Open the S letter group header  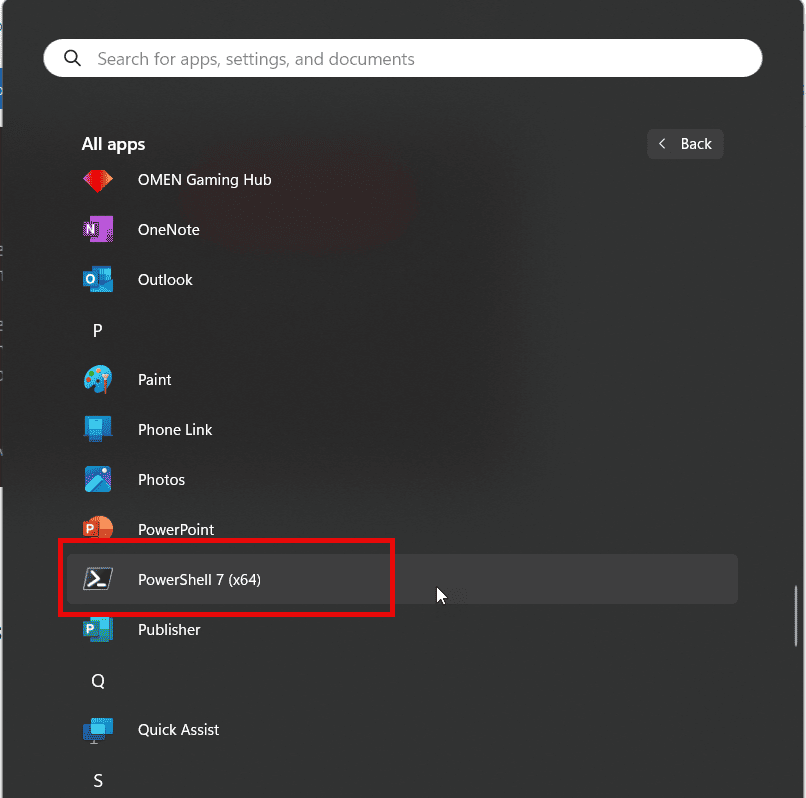click(x=98, y=781)
